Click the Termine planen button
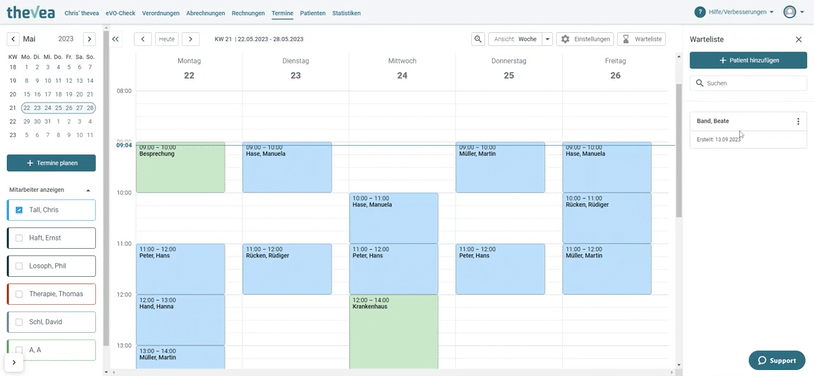 (51, 163)
